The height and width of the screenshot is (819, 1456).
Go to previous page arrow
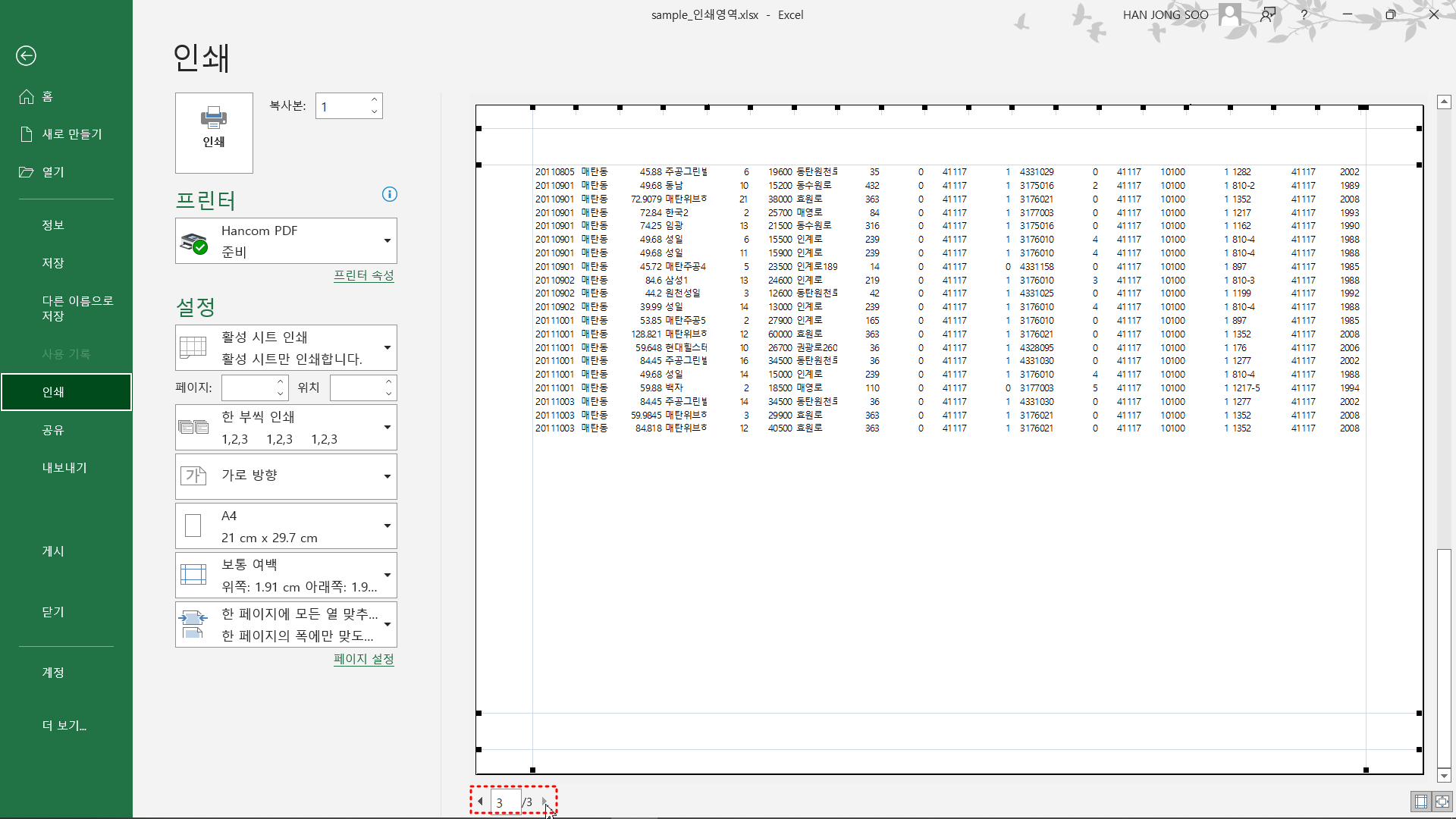(x=480, y=802)
